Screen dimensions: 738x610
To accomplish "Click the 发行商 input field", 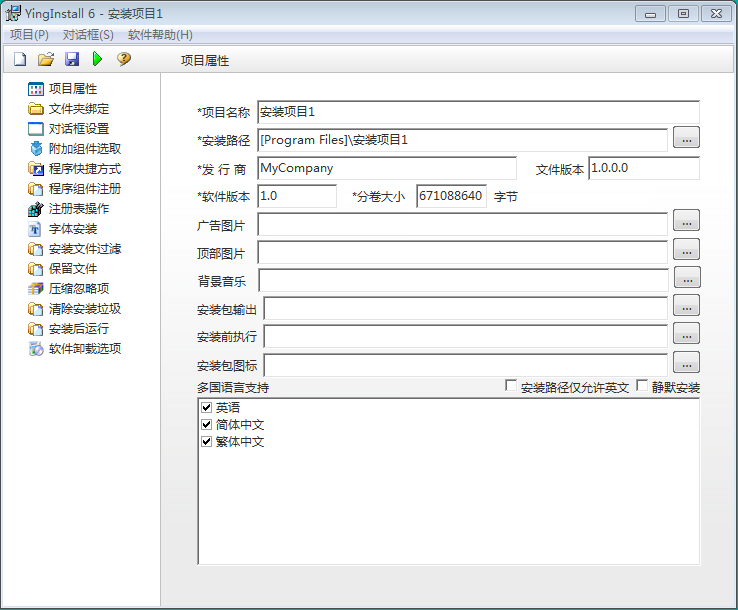I will click(x=387, y=168).
